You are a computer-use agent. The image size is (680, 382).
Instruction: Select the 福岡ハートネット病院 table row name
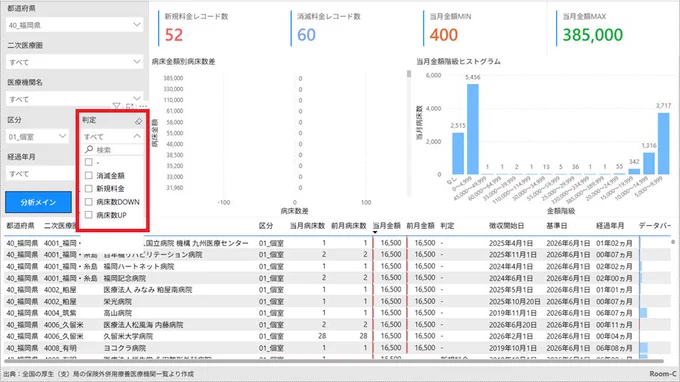click(x=139, y=266)
